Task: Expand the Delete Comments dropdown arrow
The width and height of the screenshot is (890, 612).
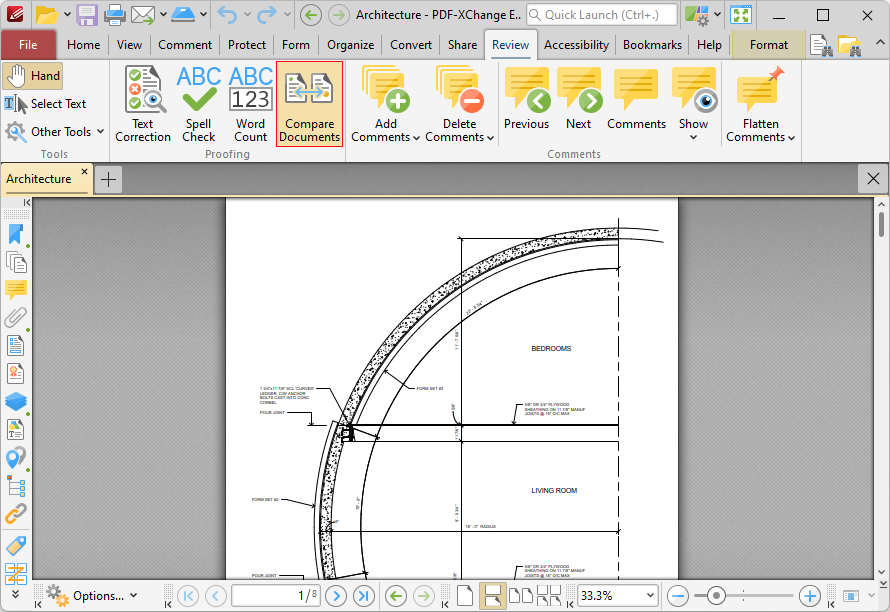Action: tap(490, 138)
